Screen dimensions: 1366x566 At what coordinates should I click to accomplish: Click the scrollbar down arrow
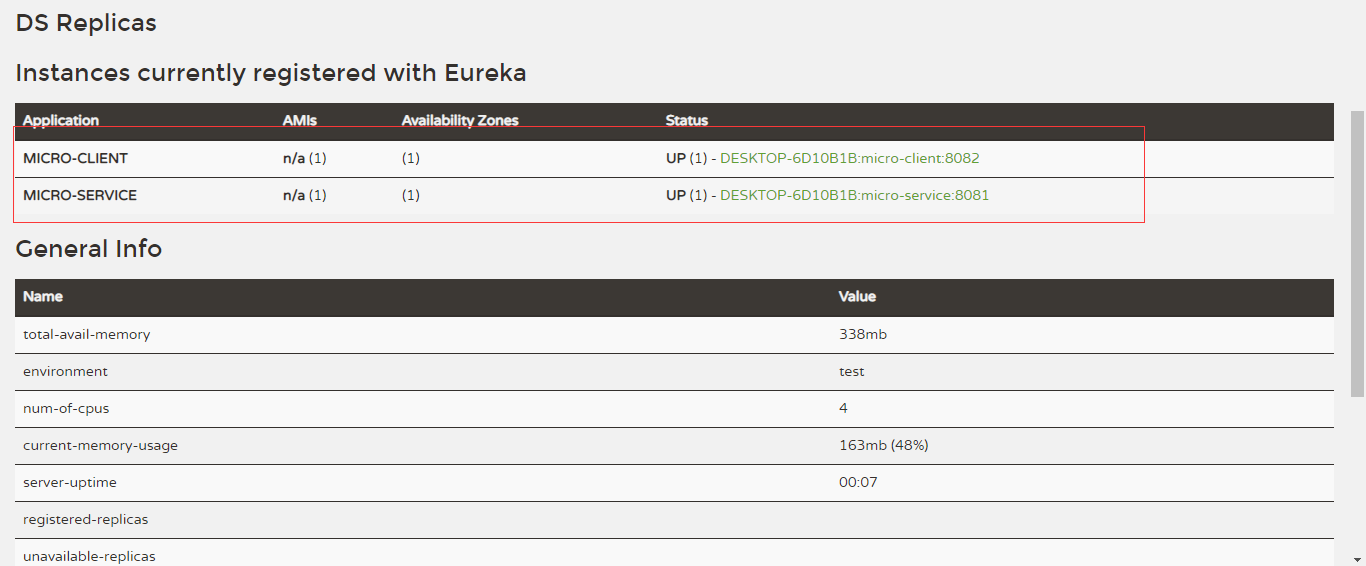[1357, 558]
